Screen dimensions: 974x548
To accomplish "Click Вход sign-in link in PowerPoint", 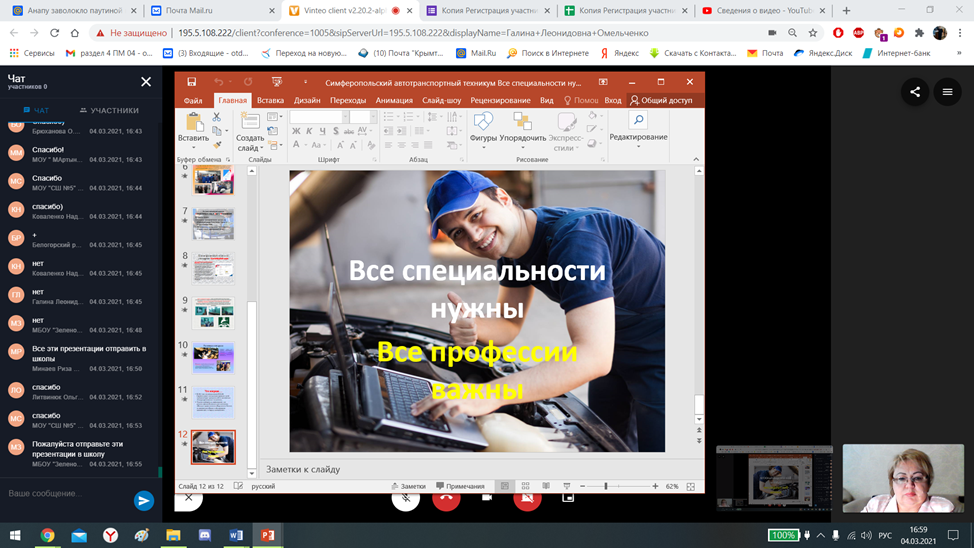I will (x=612, y=100).
